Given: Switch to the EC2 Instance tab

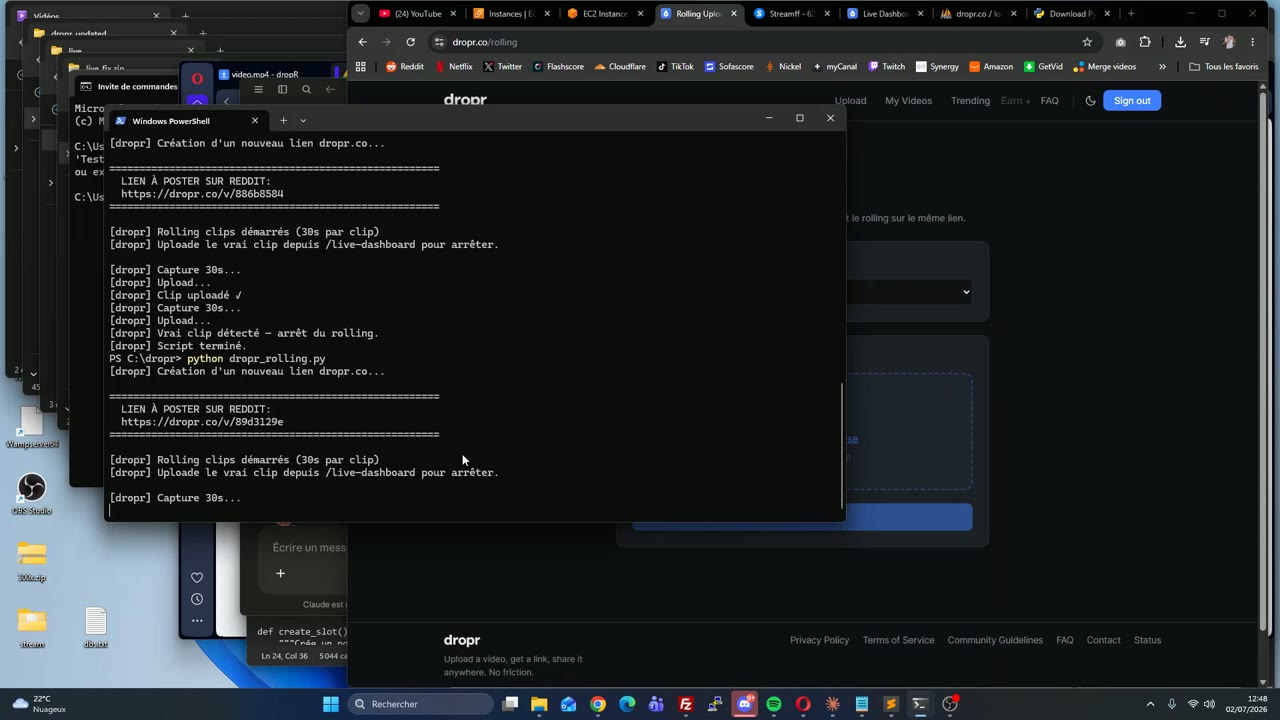Looking at the screenshot, I should pyautogui.click(x=604, y=14).
